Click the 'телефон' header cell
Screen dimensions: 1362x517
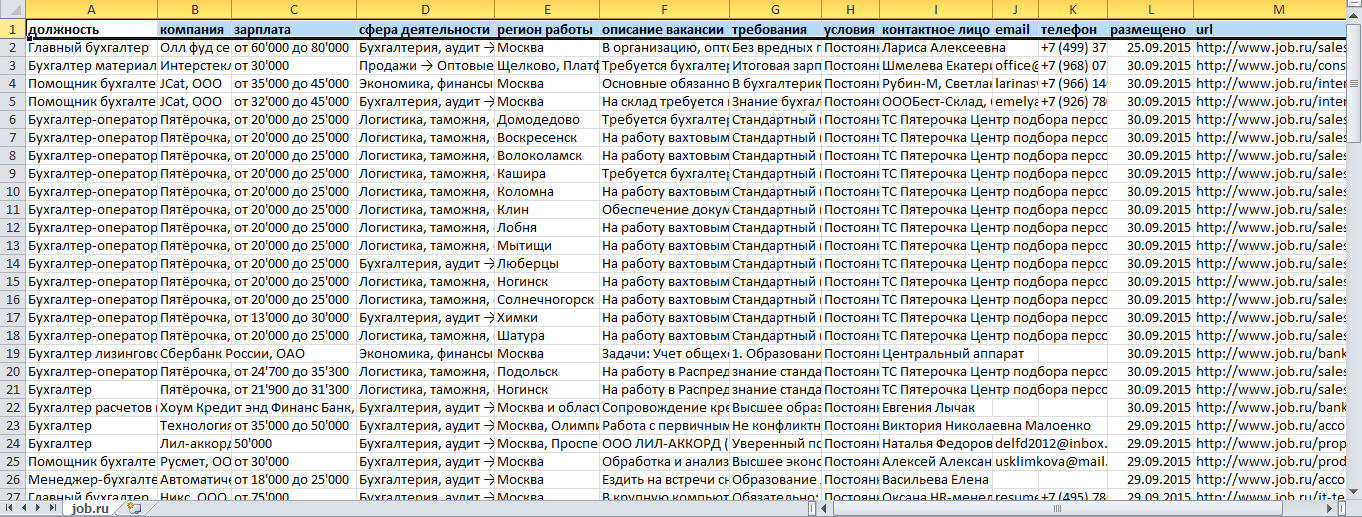1073,29
